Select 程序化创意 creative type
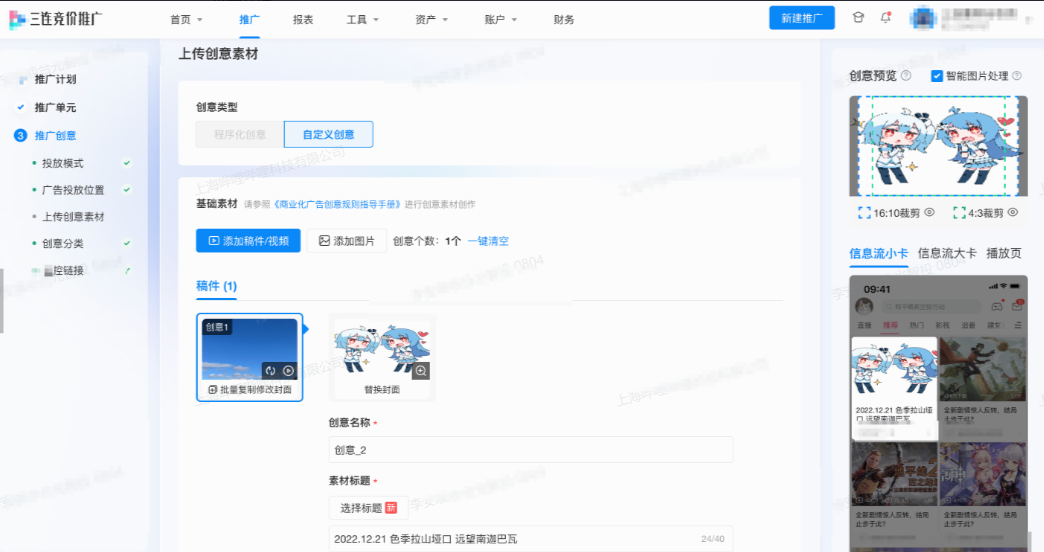 [240, 135]
